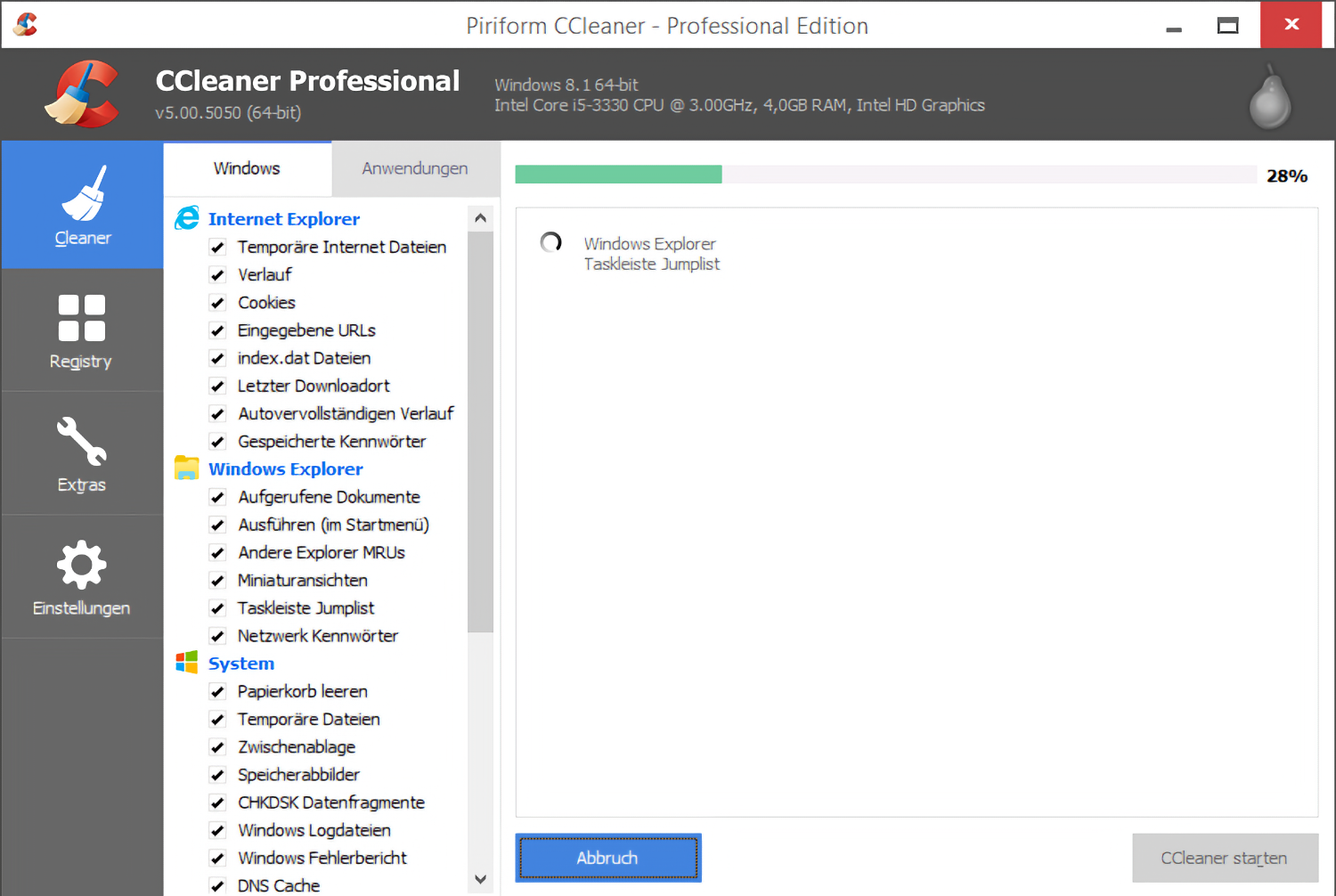Image resolution: width=1336 pixels, height=896 pixels.
Task: Disable Papierkorb leeren option
Action: 217,691
